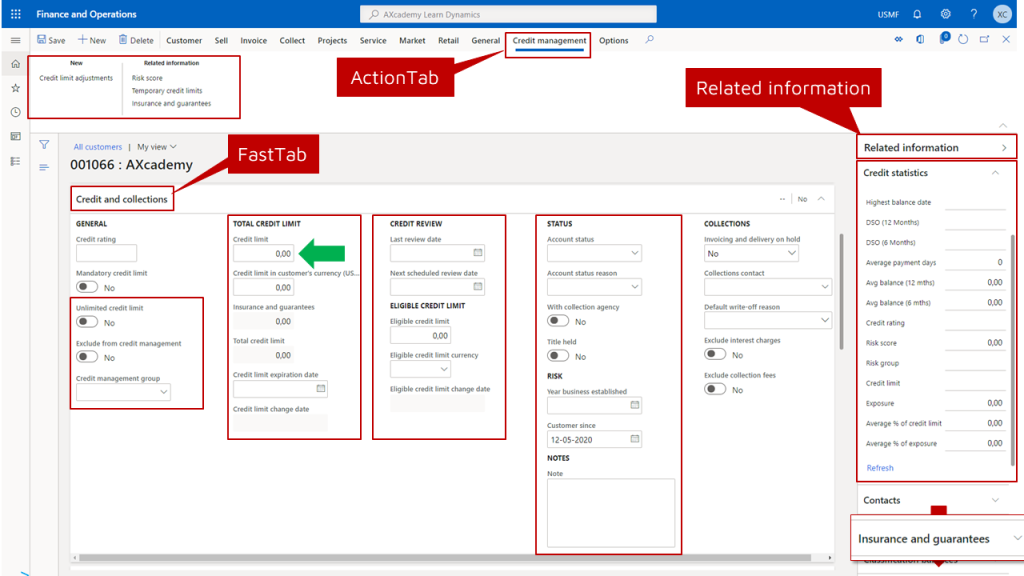Viewport: 1024px width, 576px height.
Task: Open in new window icon
Action: (984, 40)
